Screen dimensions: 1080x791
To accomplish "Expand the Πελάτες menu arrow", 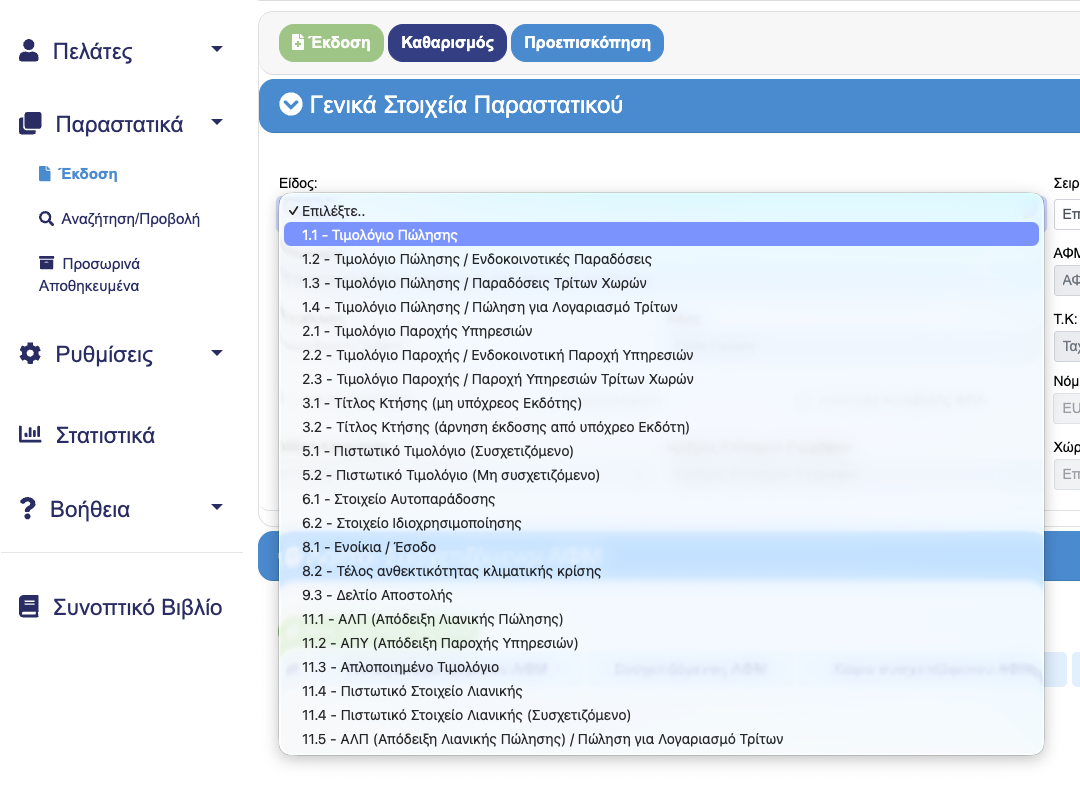I will point(217,50).
